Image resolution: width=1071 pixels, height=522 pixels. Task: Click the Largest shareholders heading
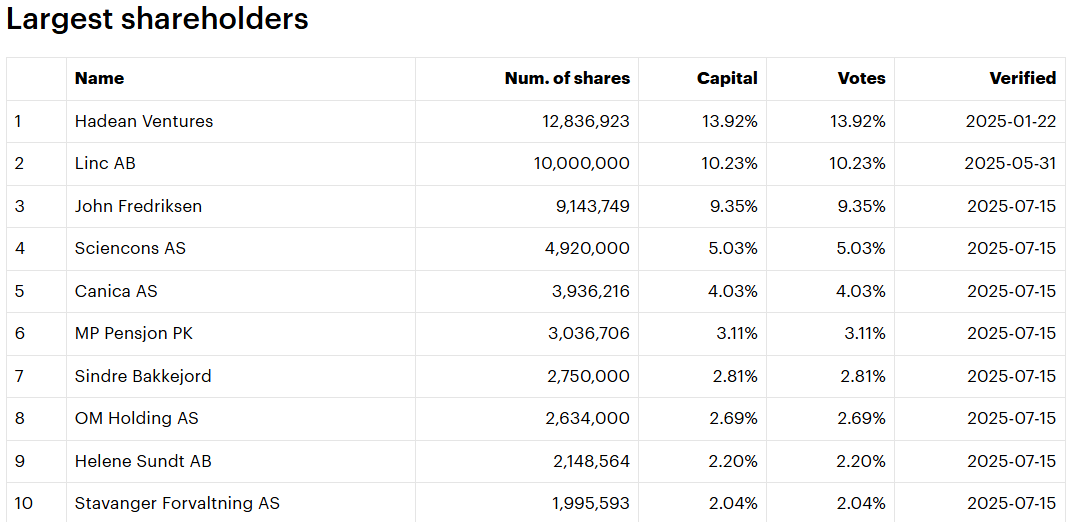click(x=157, y=19)
